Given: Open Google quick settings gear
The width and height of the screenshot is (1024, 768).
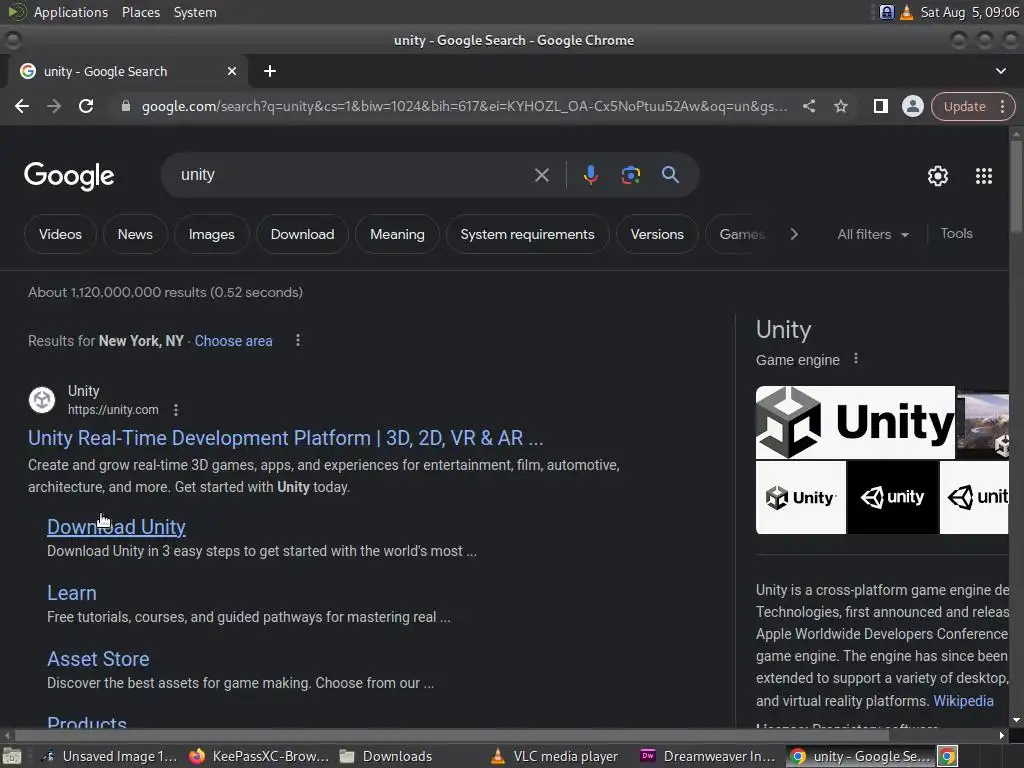Looking at the screenshot, I should [938, 176].
